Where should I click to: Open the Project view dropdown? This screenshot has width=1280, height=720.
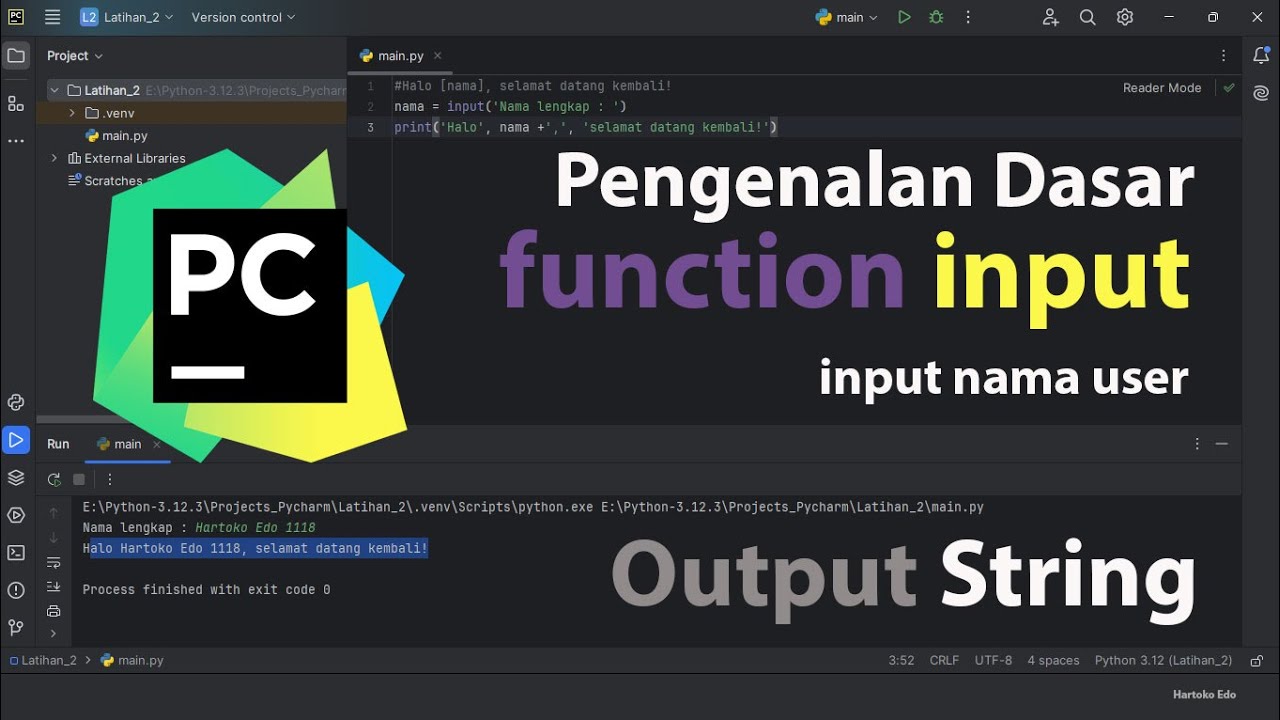tap(75, 56)
